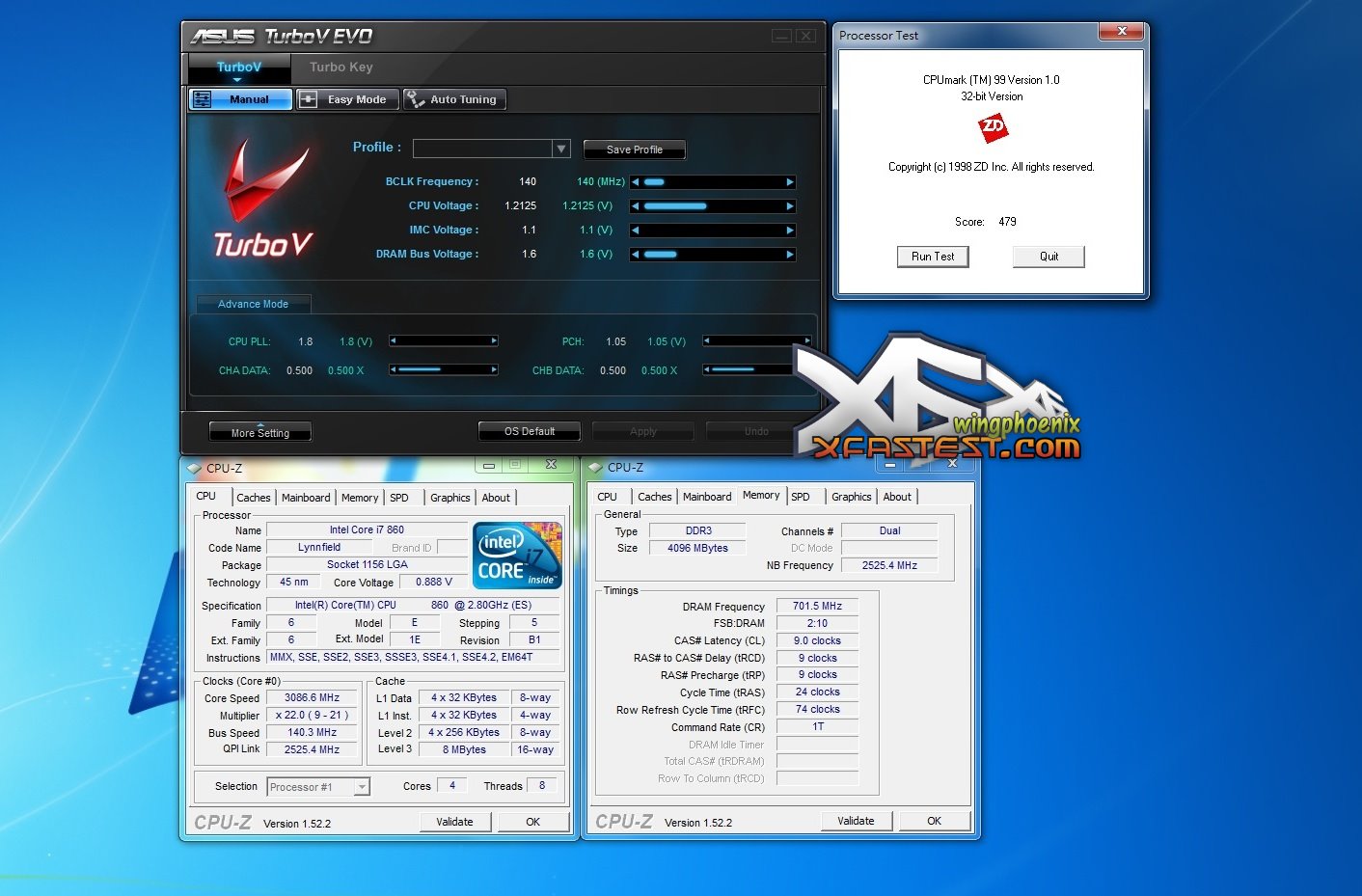This screenshot has width=1362, height=896.
Task: Decrease CPU PLL voltage with left arrow
Action: tap(394, 340)
